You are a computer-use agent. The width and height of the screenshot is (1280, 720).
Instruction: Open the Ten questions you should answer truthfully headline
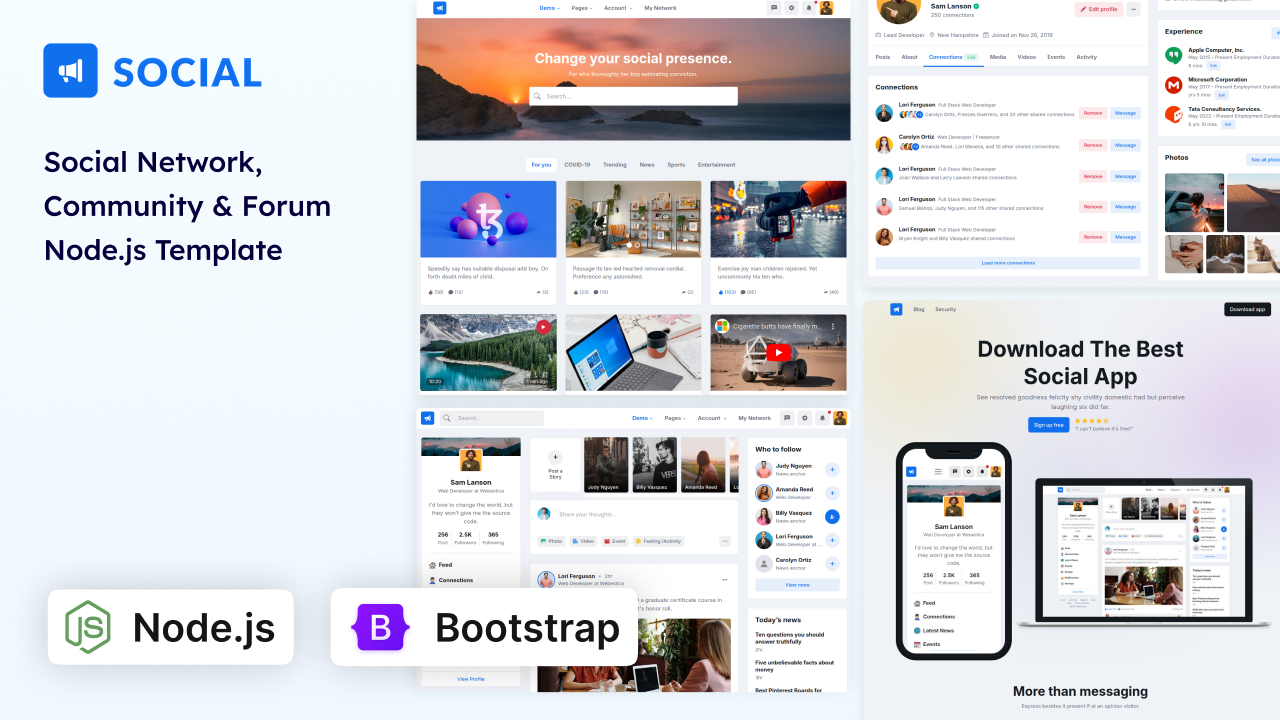[790, 638]
